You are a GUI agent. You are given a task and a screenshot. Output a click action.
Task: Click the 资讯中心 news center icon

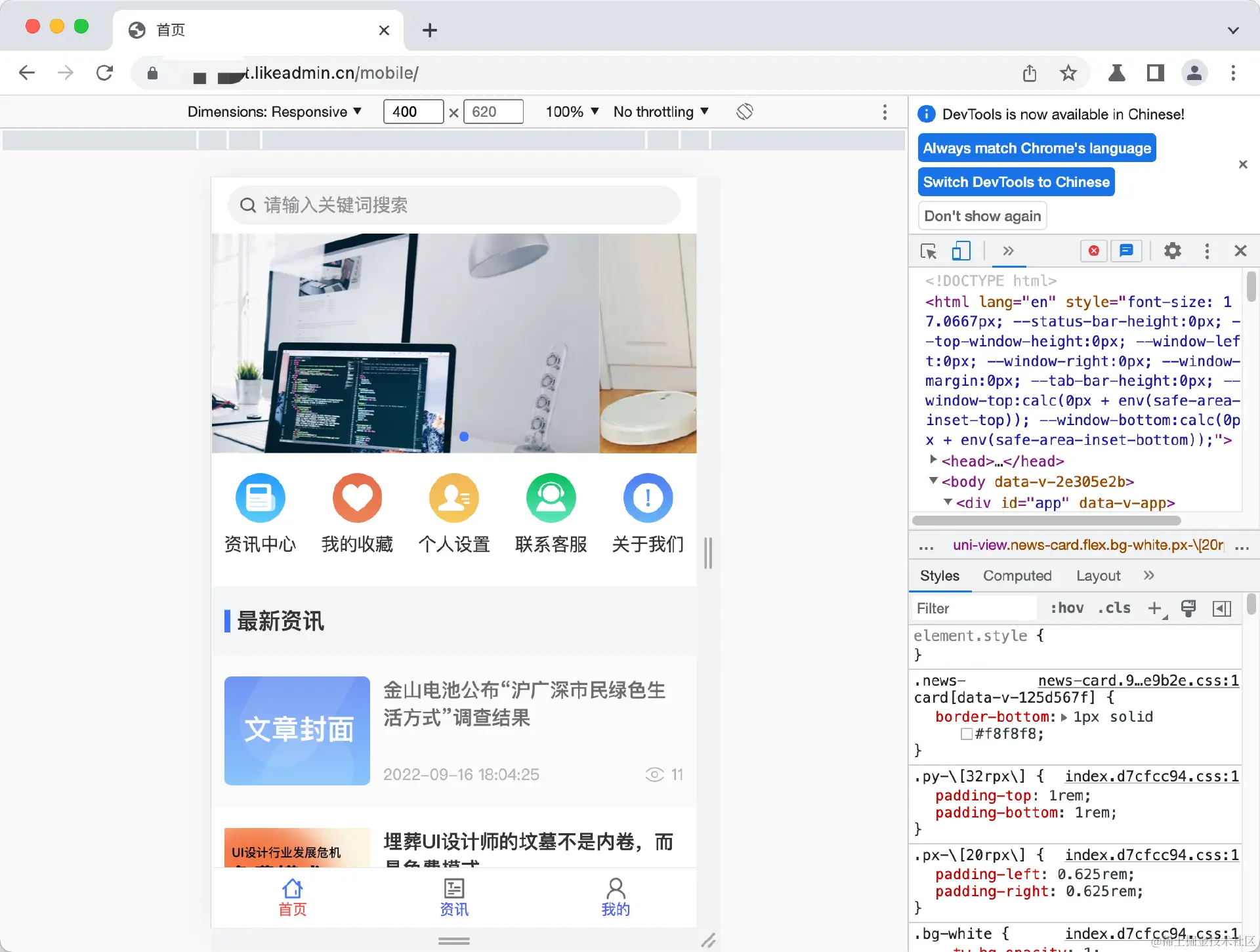(x=260, y=498)
